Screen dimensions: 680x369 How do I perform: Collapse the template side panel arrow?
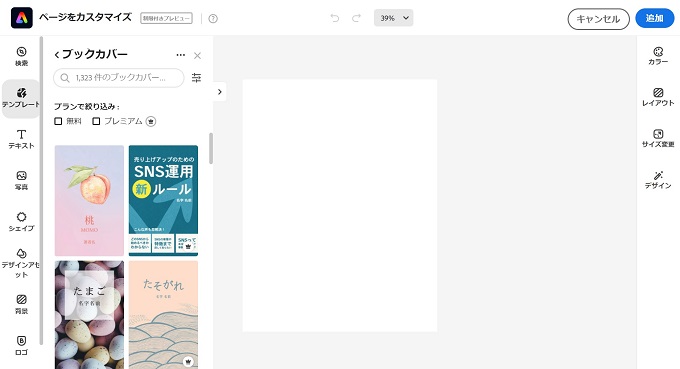click(219, 92)
